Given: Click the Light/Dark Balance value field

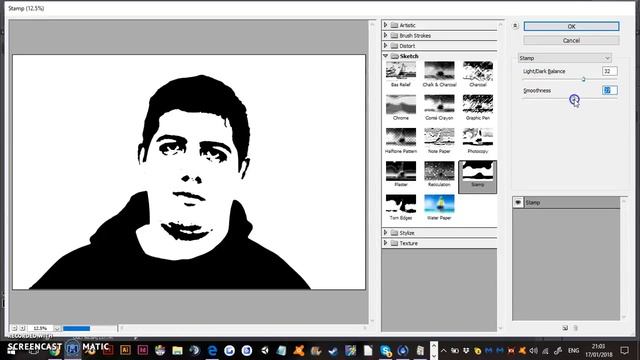Looking at the screenshot, I should pyautogui.click(x=609, y=71).
